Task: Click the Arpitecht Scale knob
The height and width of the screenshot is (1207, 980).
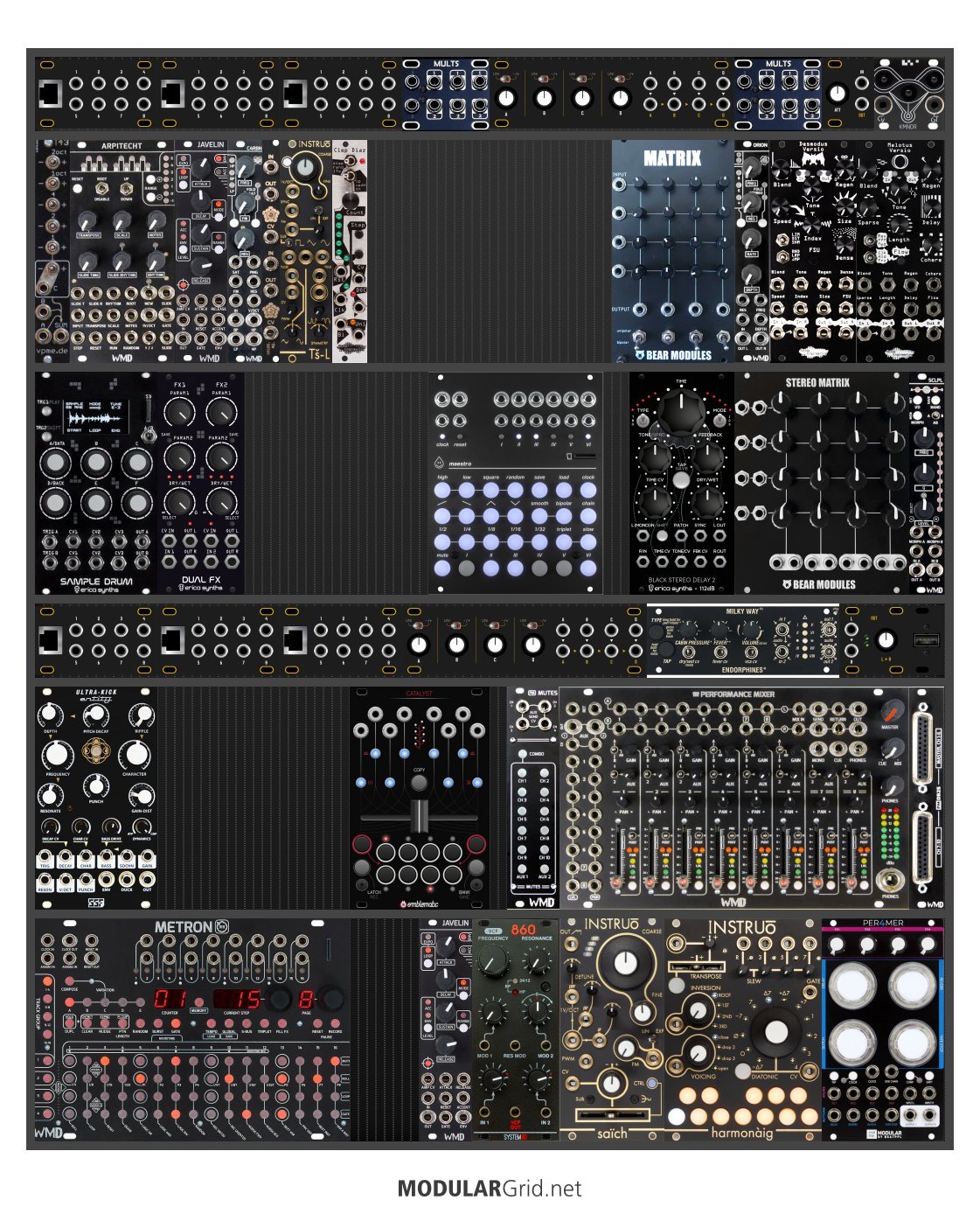Action: [122, 220]
